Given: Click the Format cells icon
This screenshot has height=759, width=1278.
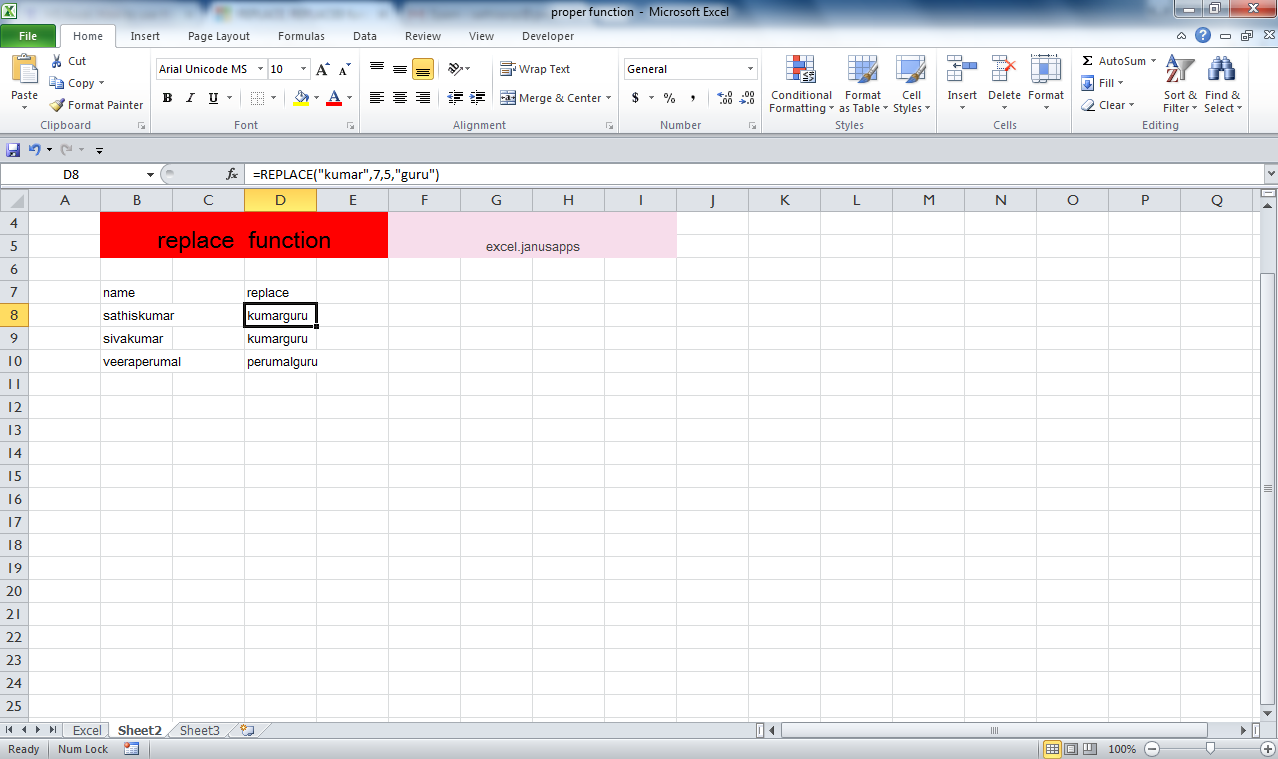Looking at the screenshot, I should [1046, 69].
